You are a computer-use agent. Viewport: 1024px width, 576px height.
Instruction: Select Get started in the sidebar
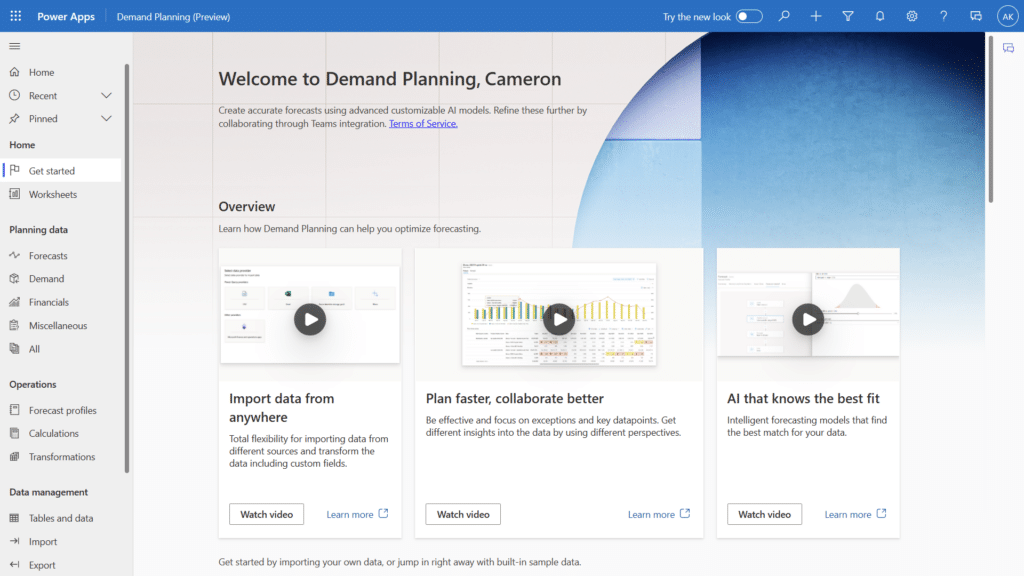coord(61,170)
